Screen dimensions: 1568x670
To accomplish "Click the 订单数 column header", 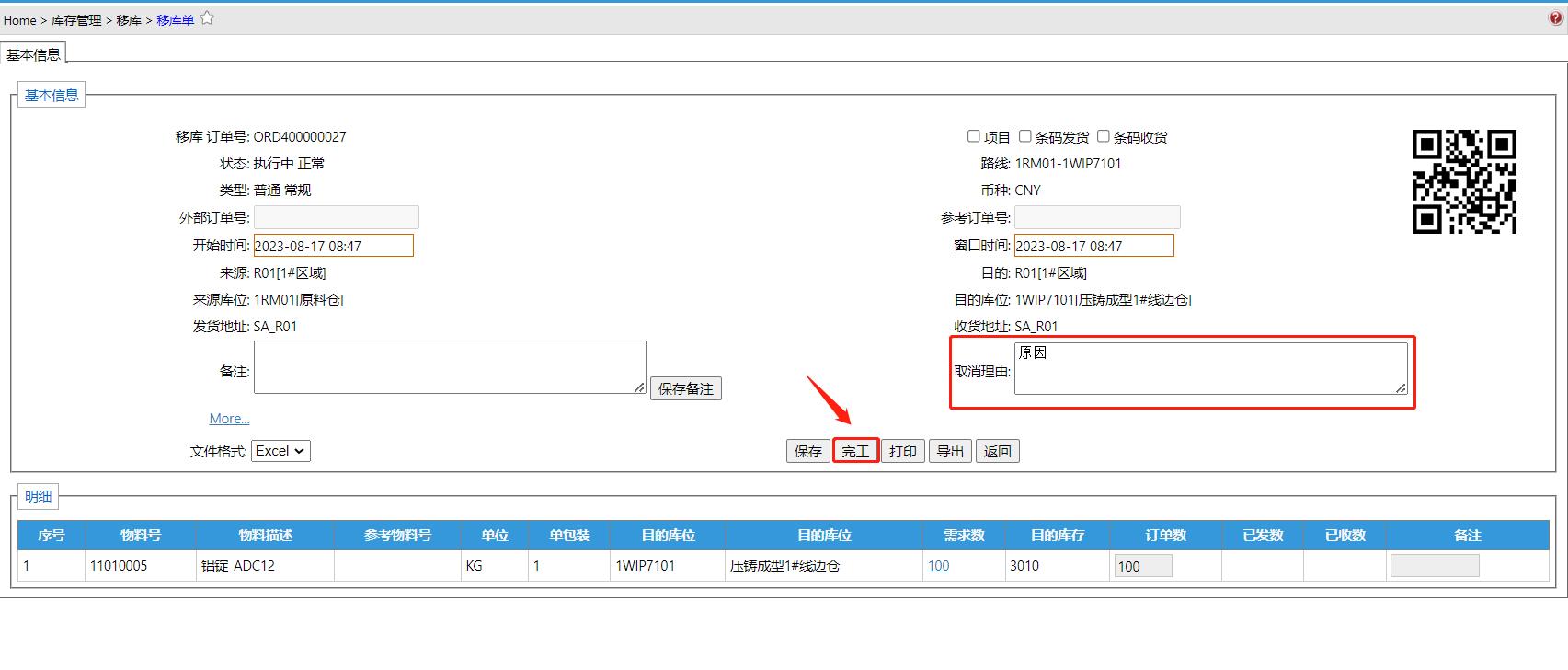I will point(1166,536).
